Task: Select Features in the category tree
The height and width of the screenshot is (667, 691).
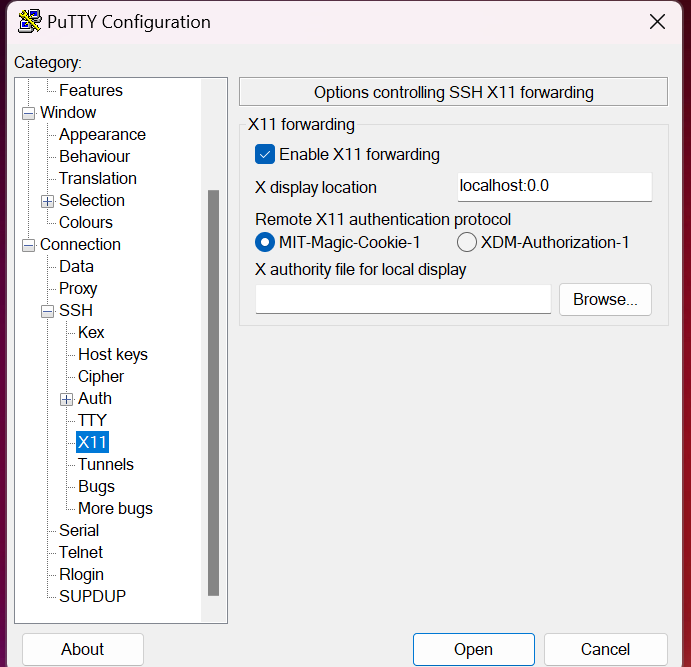Action: coord(91,90)
